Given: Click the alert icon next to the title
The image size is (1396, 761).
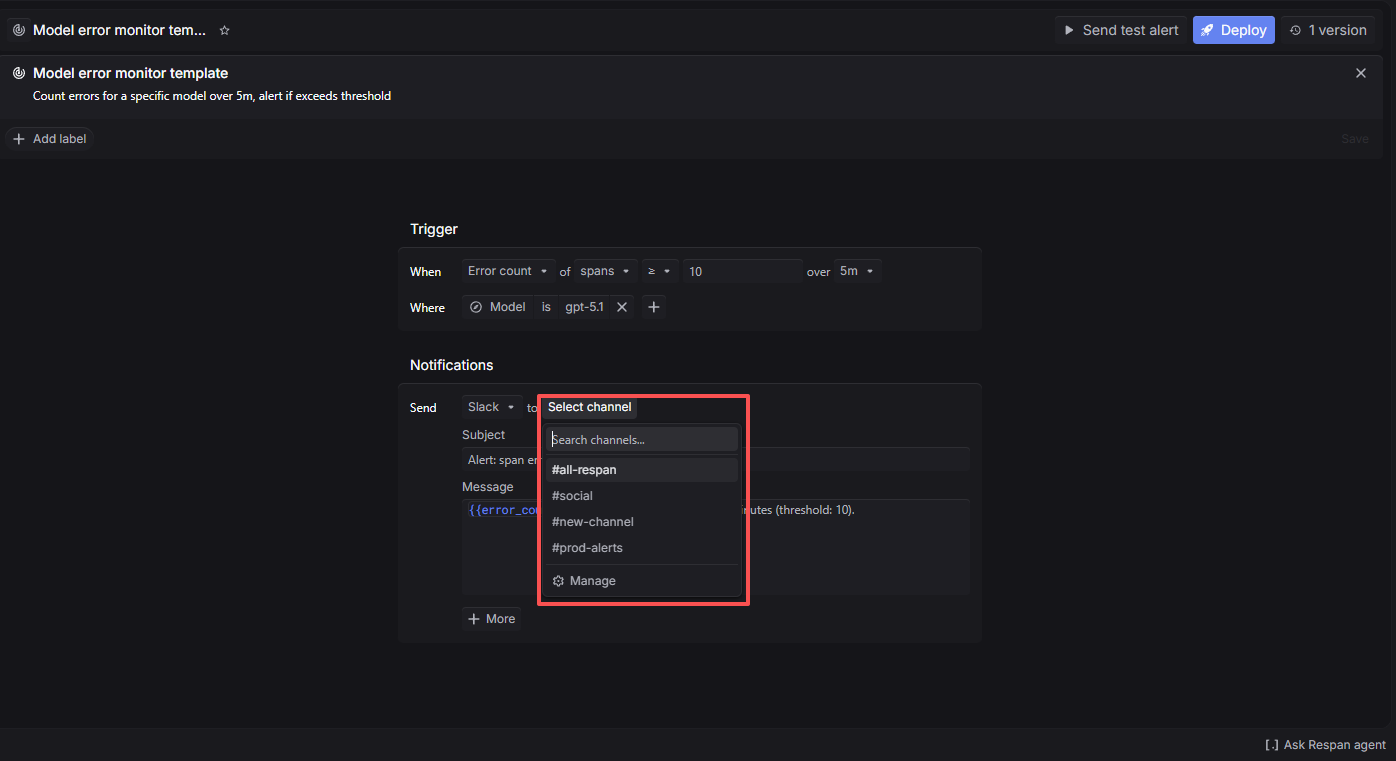Looking at the screenshot, I should (x=18, y=30).
